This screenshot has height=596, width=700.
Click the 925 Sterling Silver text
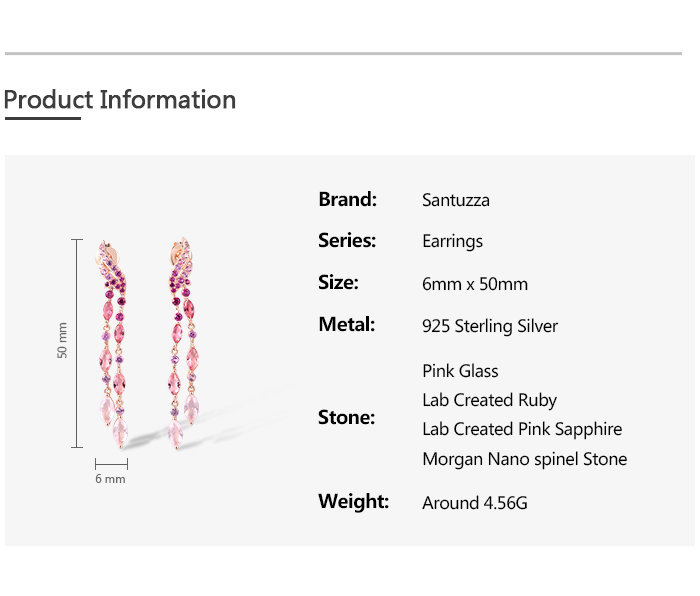pos(490,326)
